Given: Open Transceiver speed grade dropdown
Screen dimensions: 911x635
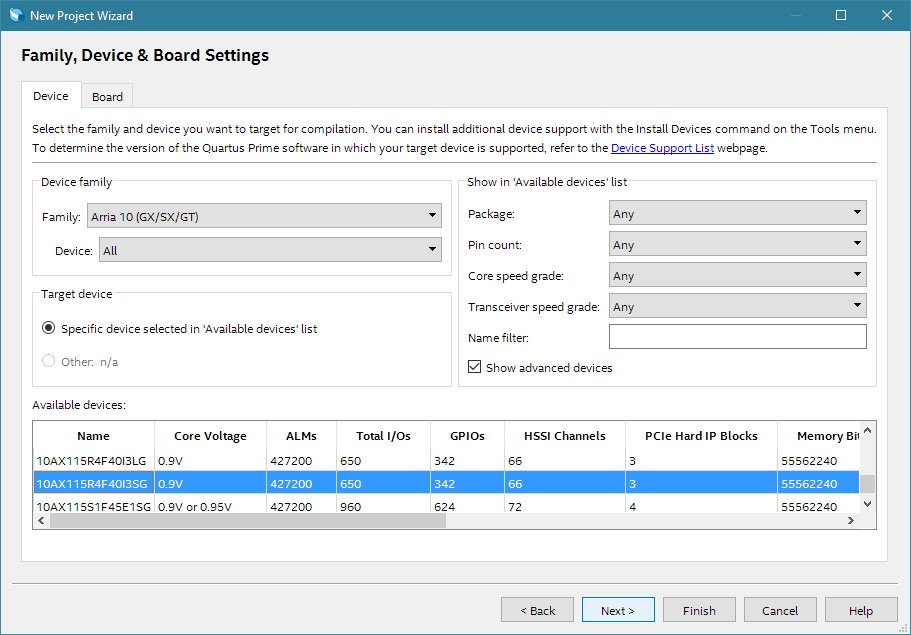Looking at the screenshot, I should [x=737, y=306].
